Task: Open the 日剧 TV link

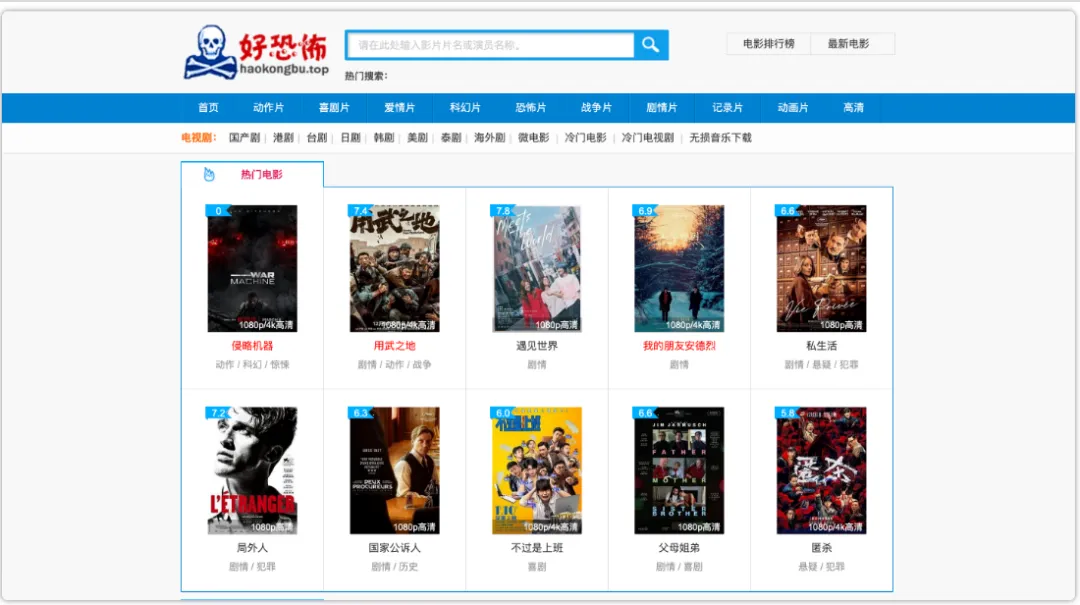Action: (351, 138)
